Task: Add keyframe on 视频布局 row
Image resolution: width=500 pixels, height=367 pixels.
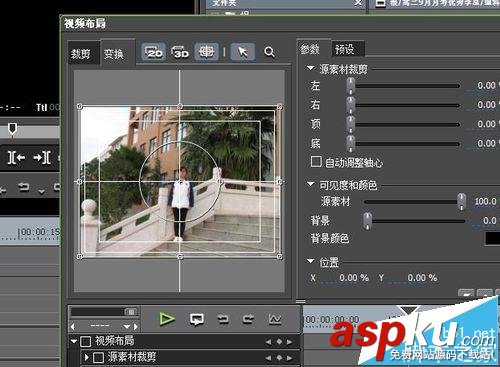Action: [279, 342]
